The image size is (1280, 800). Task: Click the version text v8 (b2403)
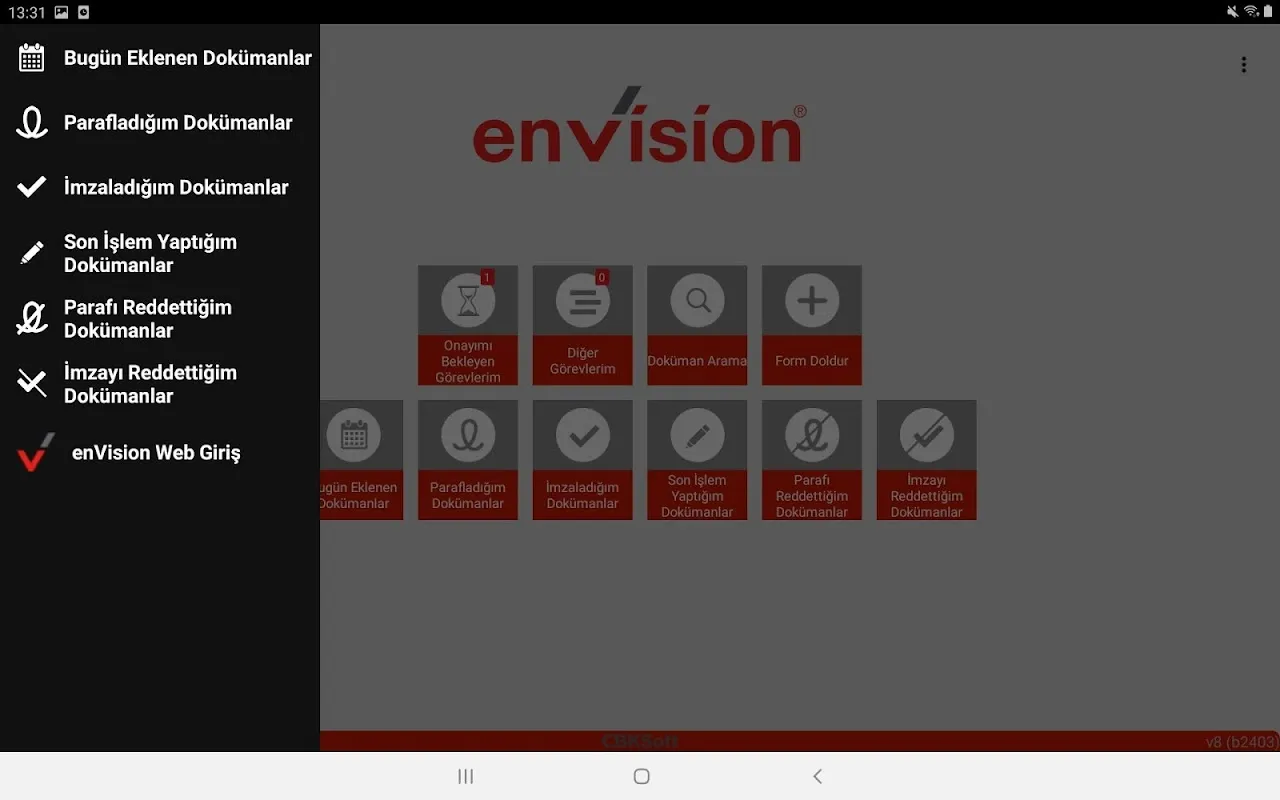click(x=1241, y=742)
